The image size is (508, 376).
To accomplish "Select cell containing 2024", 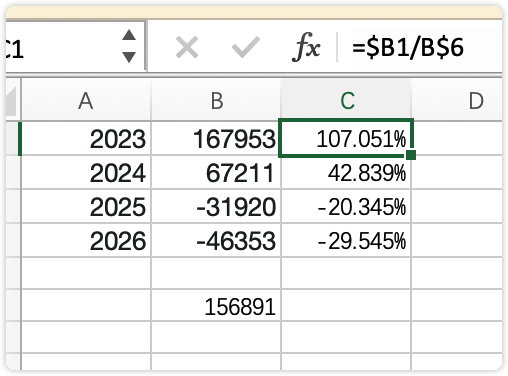I will point(86,172).
